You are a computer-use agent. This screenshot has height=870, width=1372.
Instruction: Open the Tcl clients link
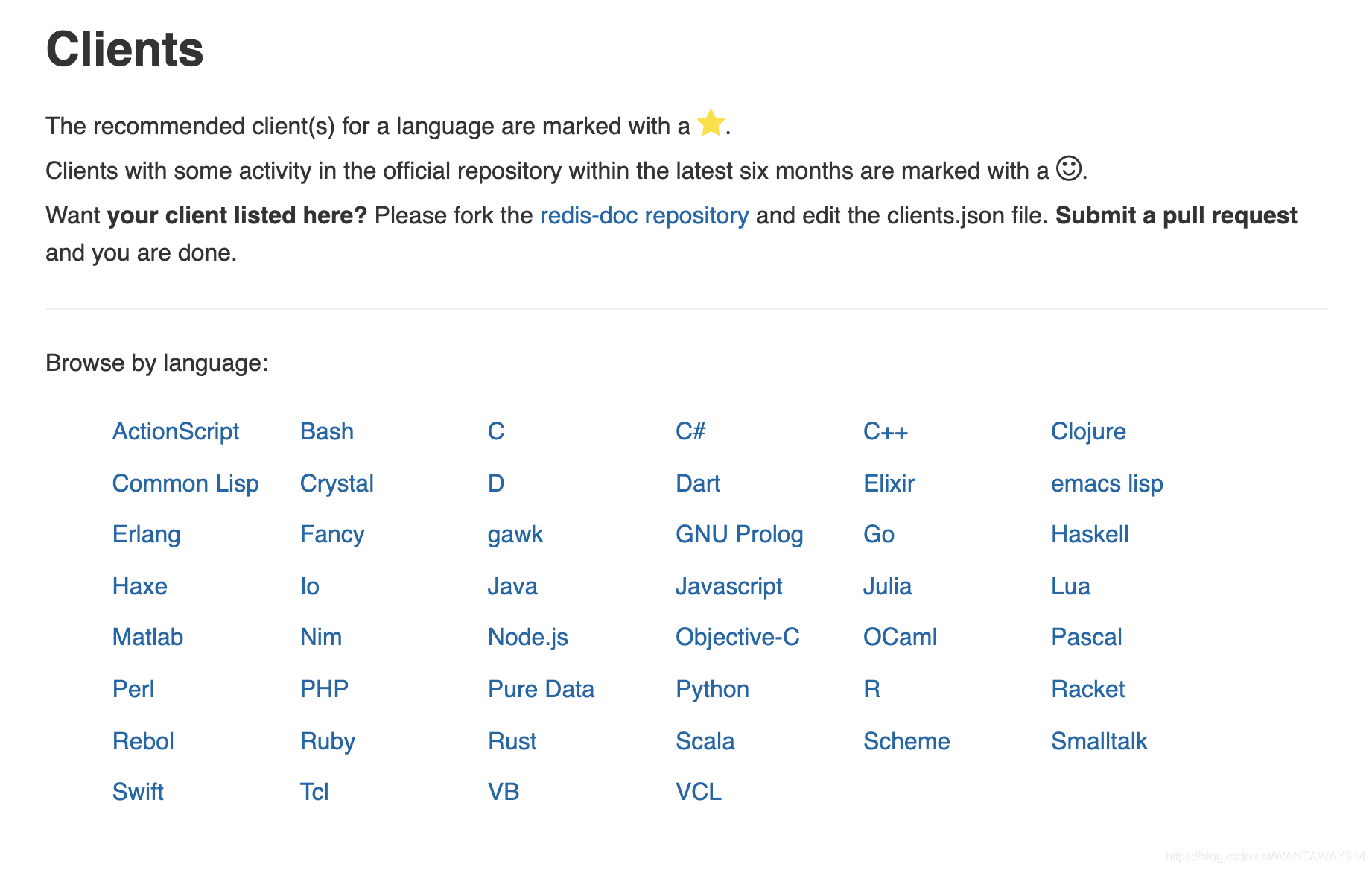(x=314, y=792)
